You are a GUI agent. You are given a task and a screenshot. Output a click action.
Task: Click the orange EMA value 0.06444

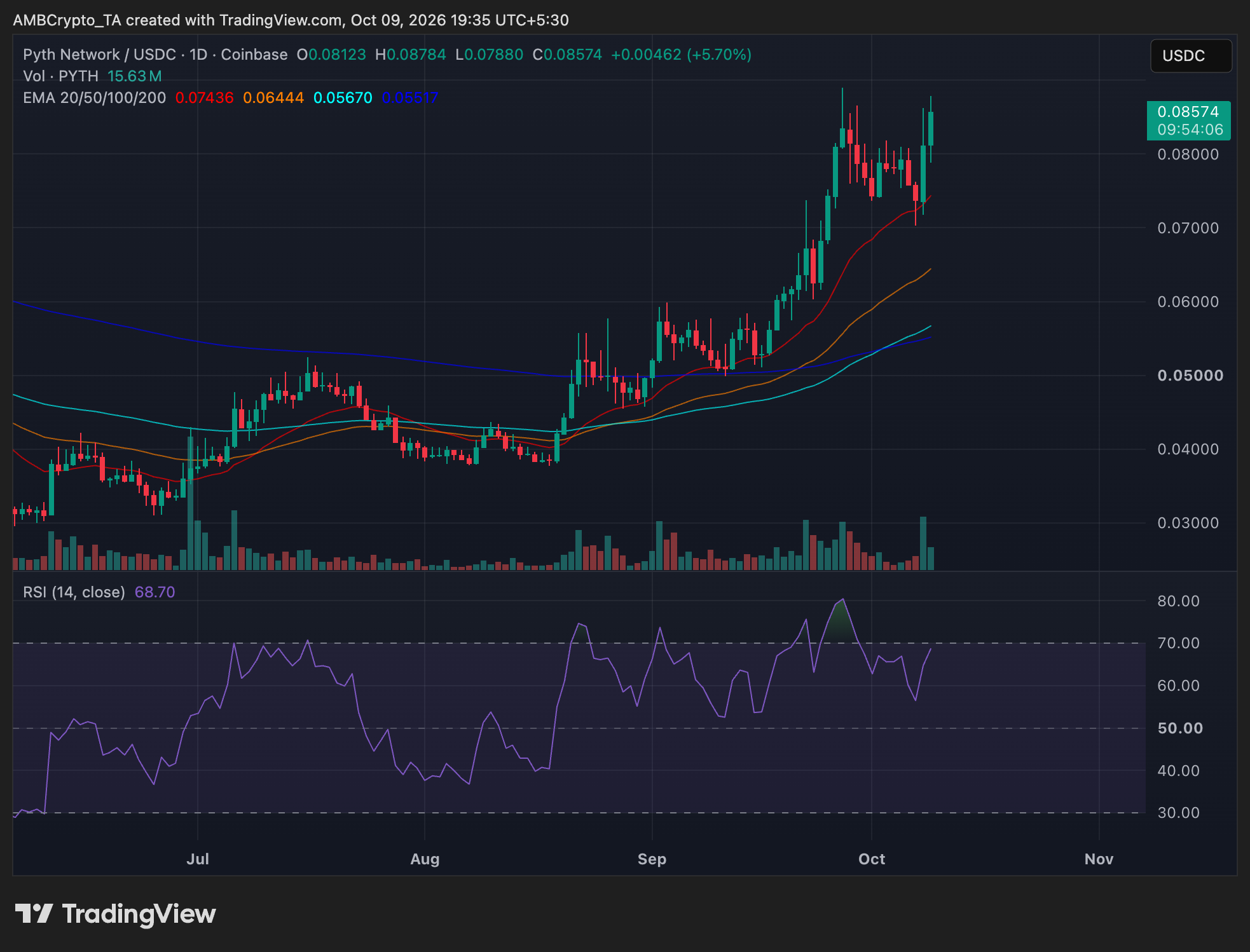(x=273, y=98)
